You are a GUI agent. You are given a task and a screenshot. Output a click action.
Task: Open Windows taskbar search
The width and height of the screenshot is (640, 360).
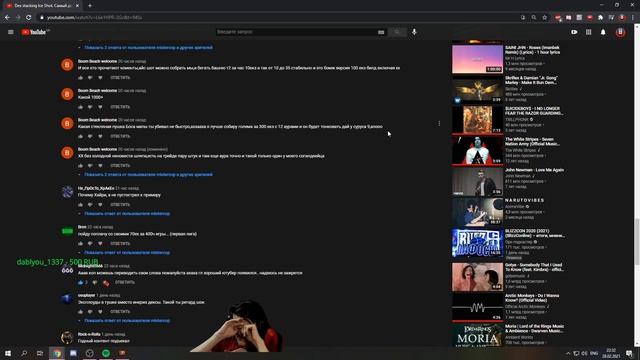click(24, 353)
